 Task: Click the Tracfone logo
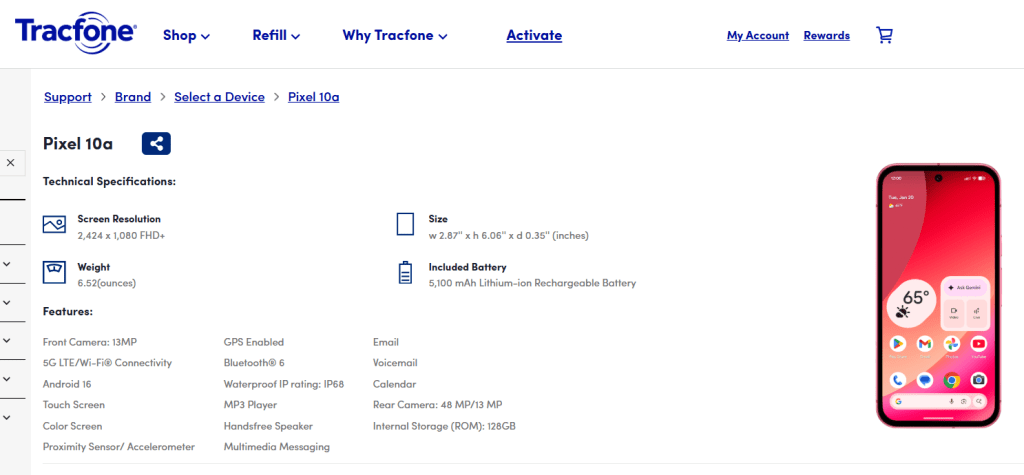(76, 34)
